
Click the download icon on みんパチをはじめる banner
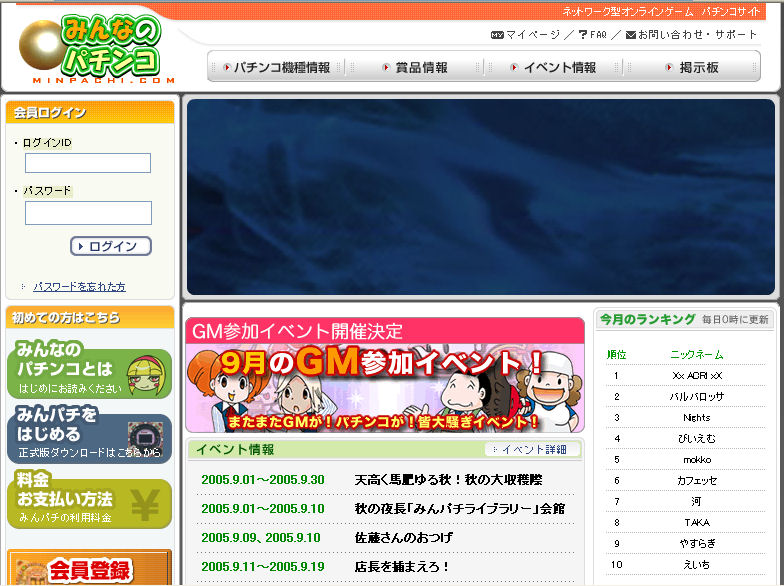[x=144, y=438]
